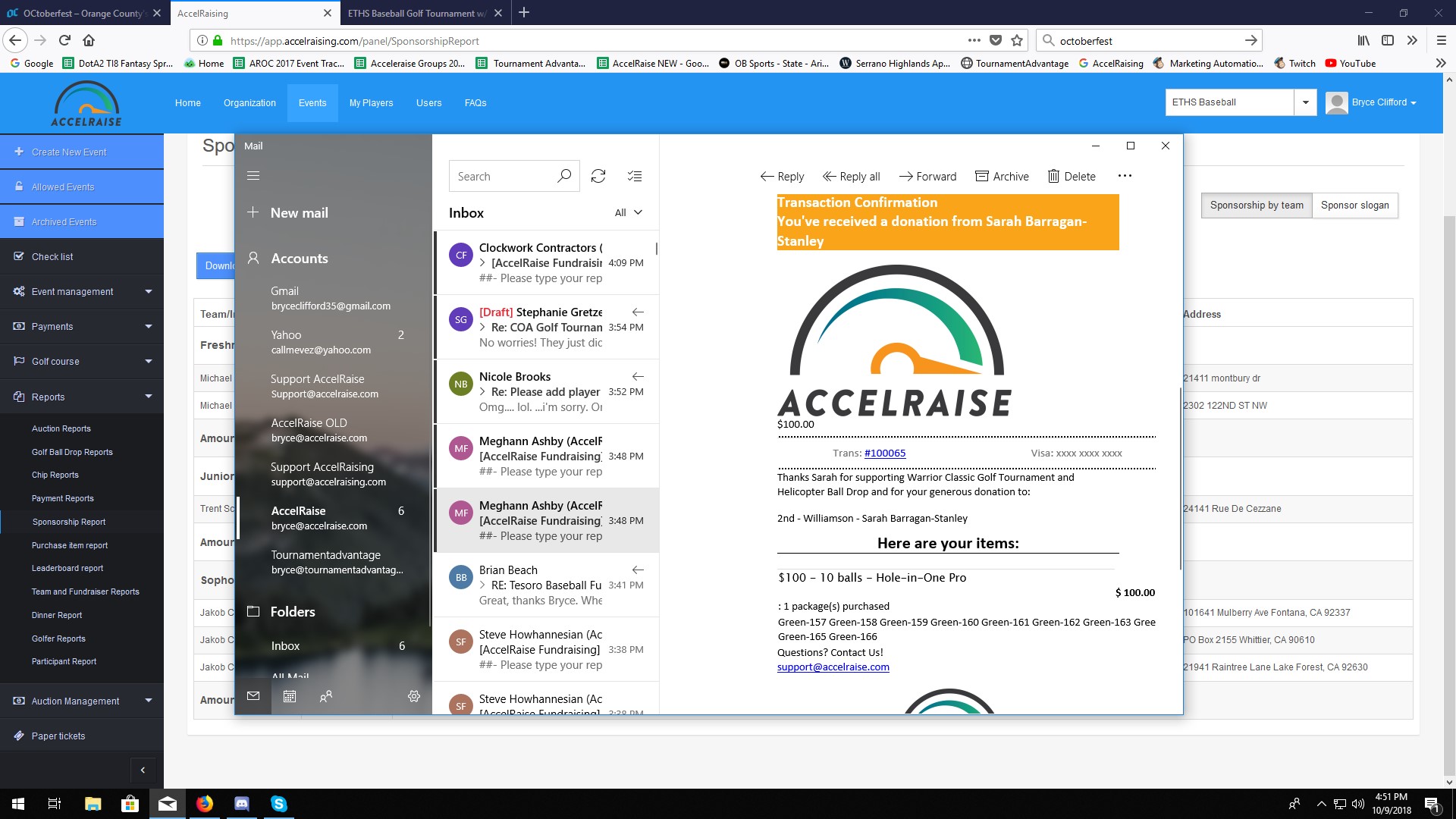This screenshot has width=1456, height=819.
Task: Open Discord from the taskbar
Action: pyautogui.click(x=242, y=803)
